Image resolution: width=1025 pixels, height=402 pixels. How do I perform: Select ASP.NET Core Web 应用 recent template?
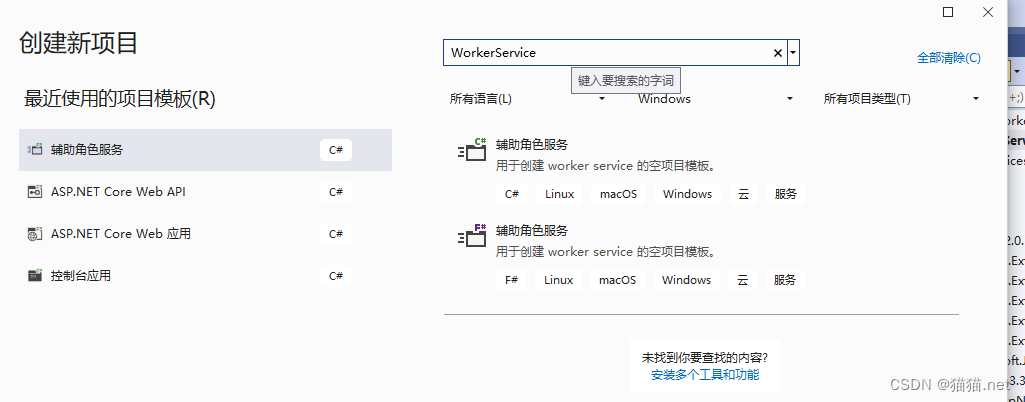[x=205, y=234]
